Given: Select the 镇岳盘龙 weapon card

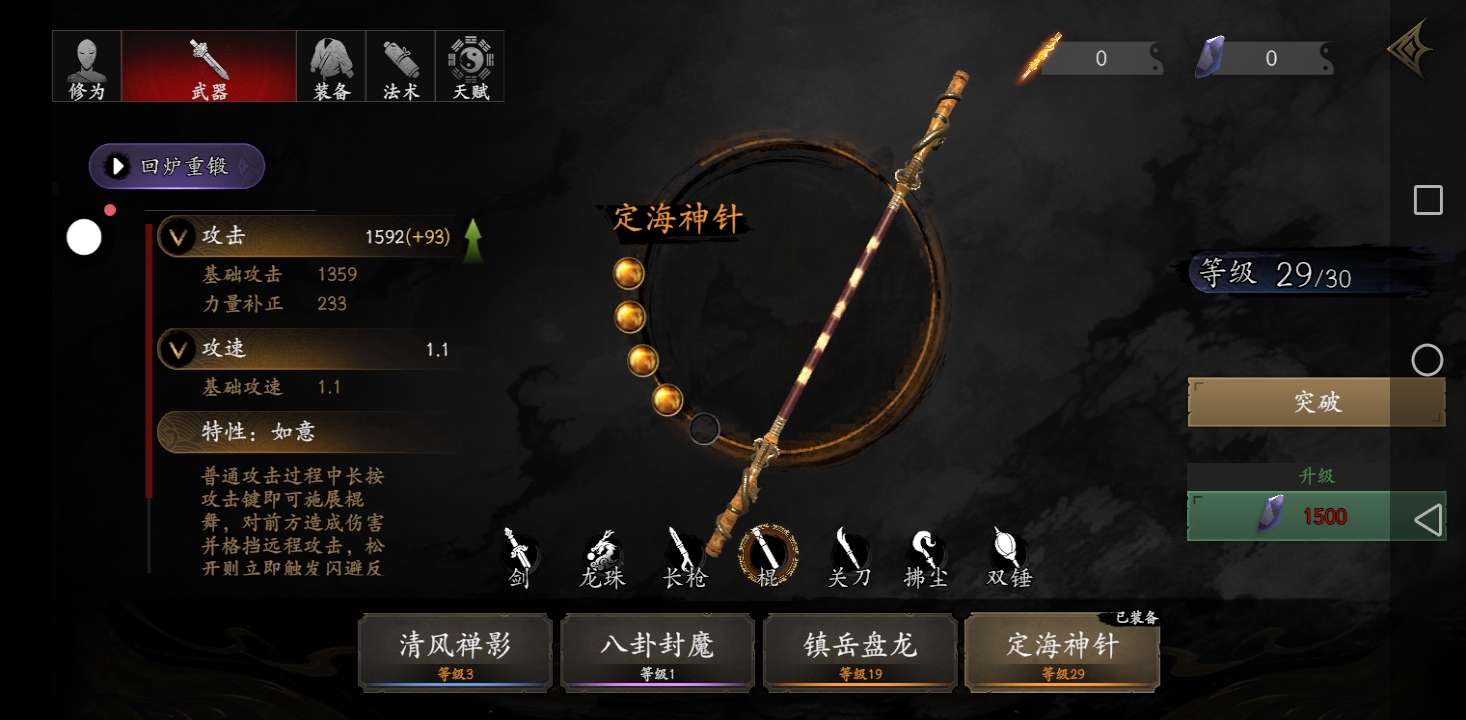Looking at the screenshot, I should pyautogui.click(x=861, y=652).
